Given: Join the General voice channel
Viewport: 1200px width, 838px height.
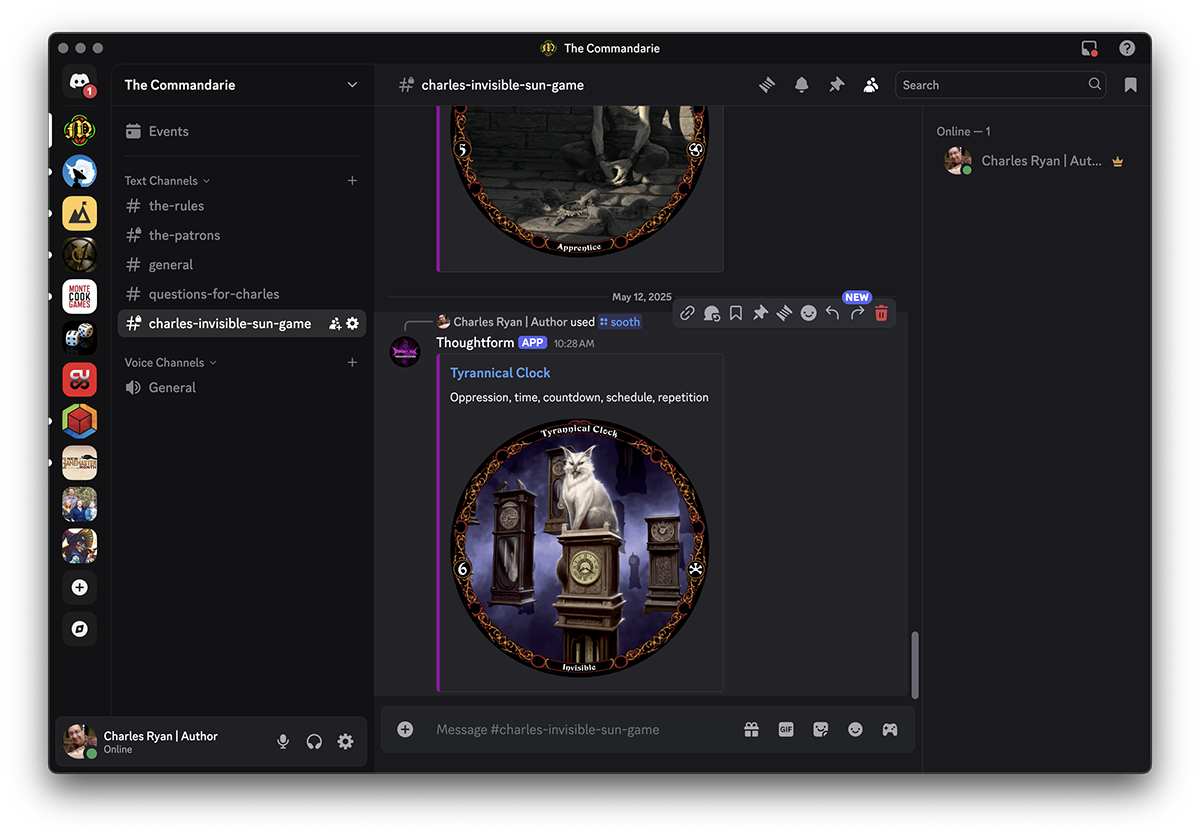Looking at the screenshot, I should coord(242,388).
